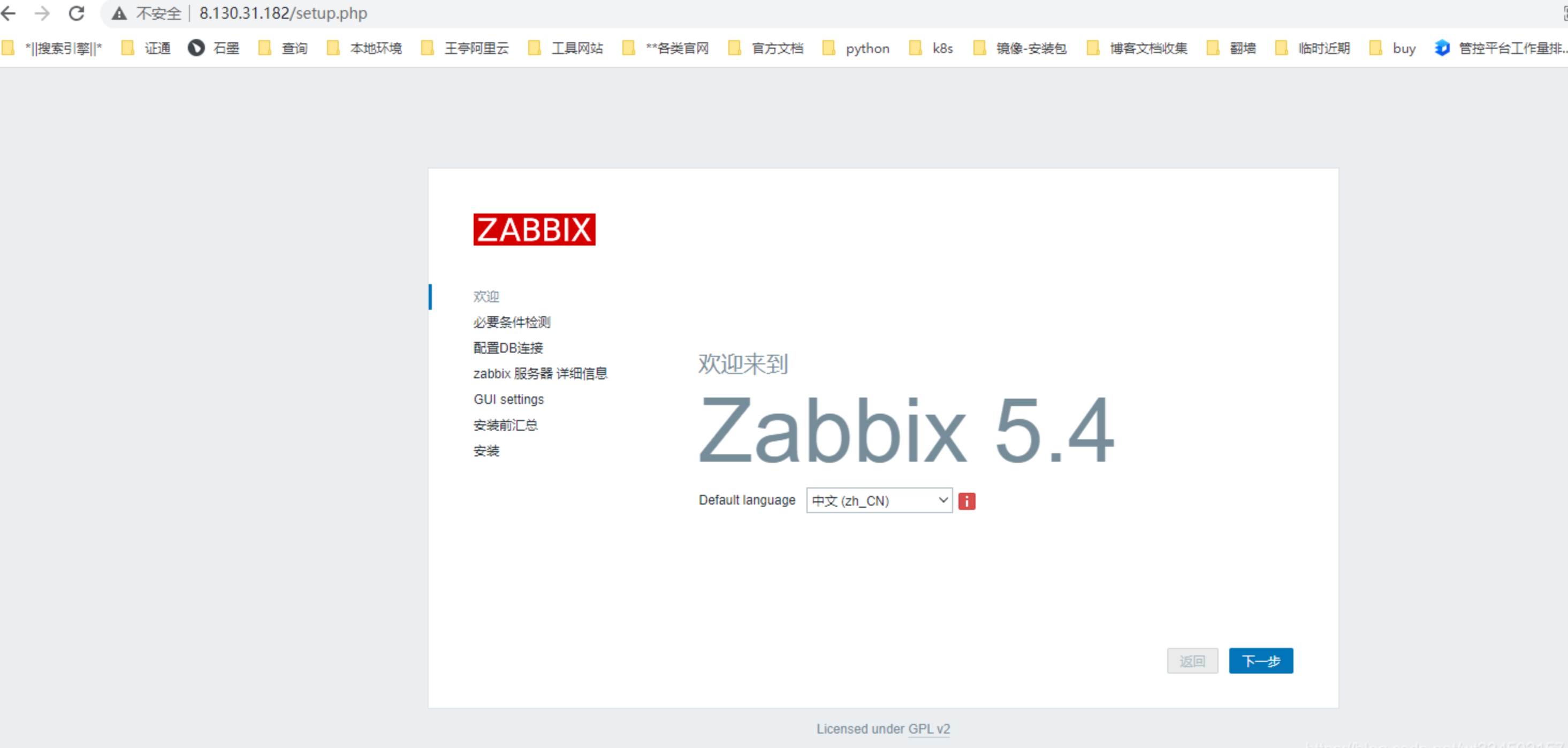Select the 配置DB连接 setup step
This screenshot has width=1568, height=748.
coord(508,348)
